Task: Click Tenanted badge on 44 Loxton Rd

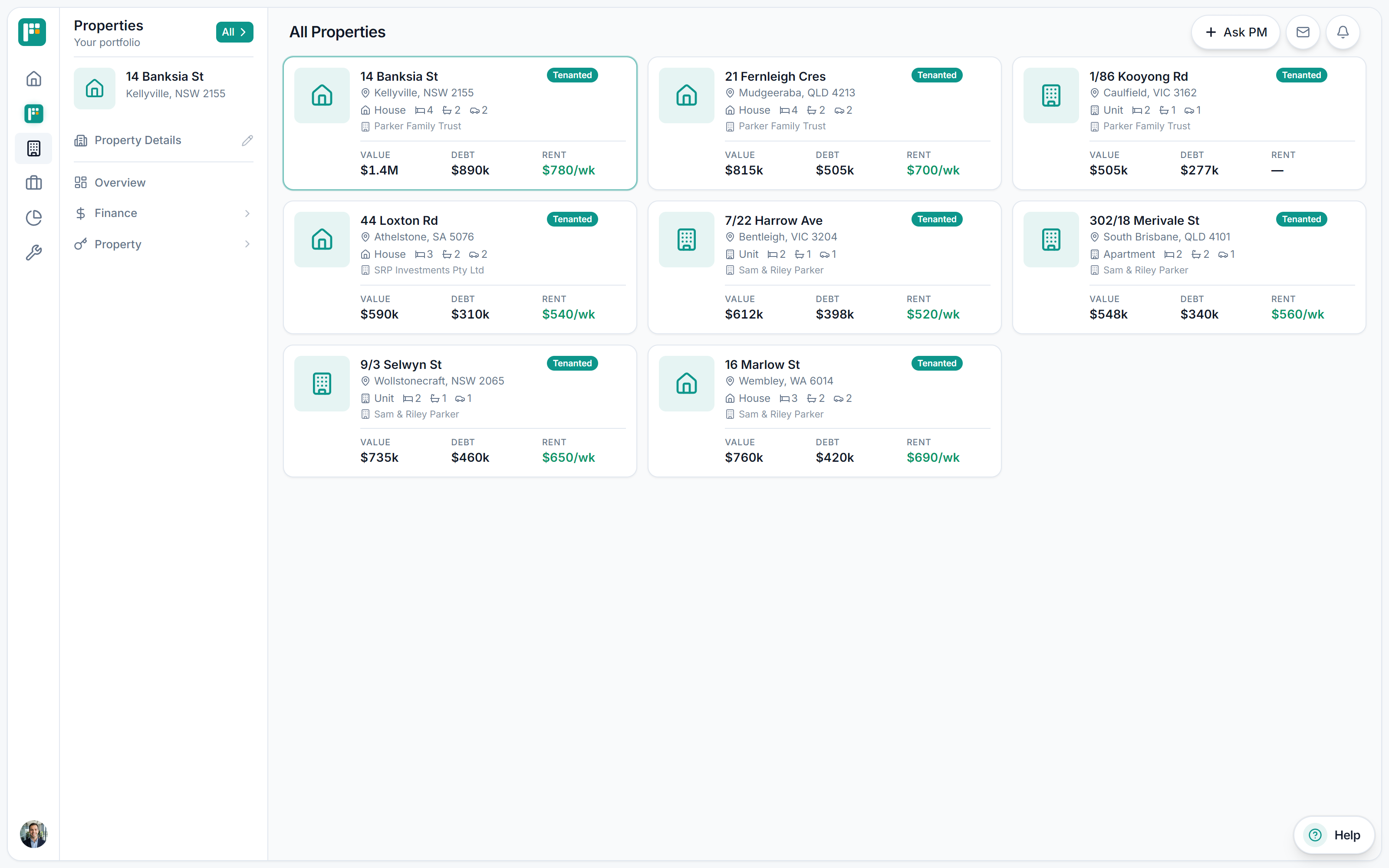Action: pos(572,219)
